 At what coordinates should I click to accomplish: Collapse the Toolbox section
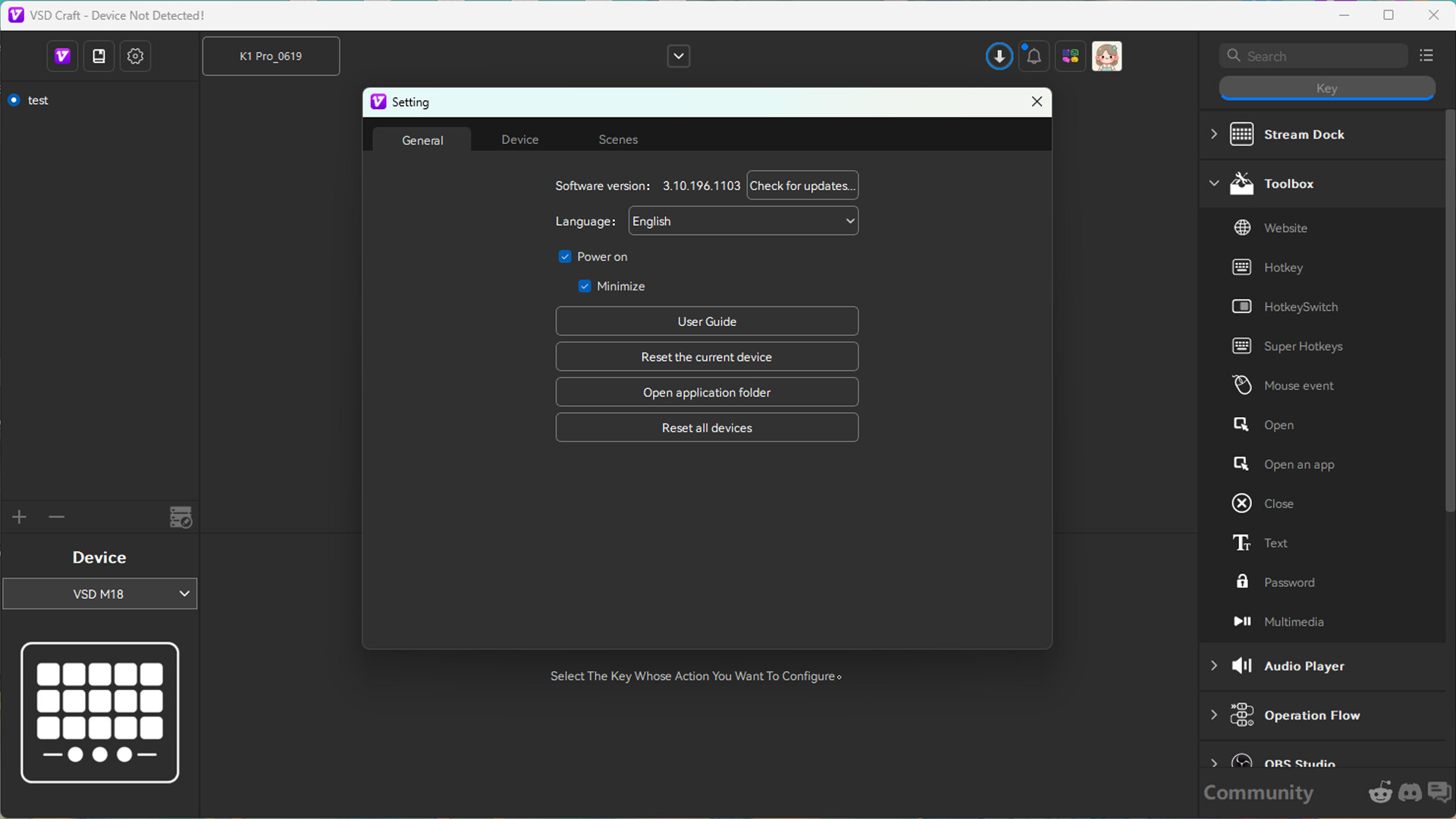1213,183
